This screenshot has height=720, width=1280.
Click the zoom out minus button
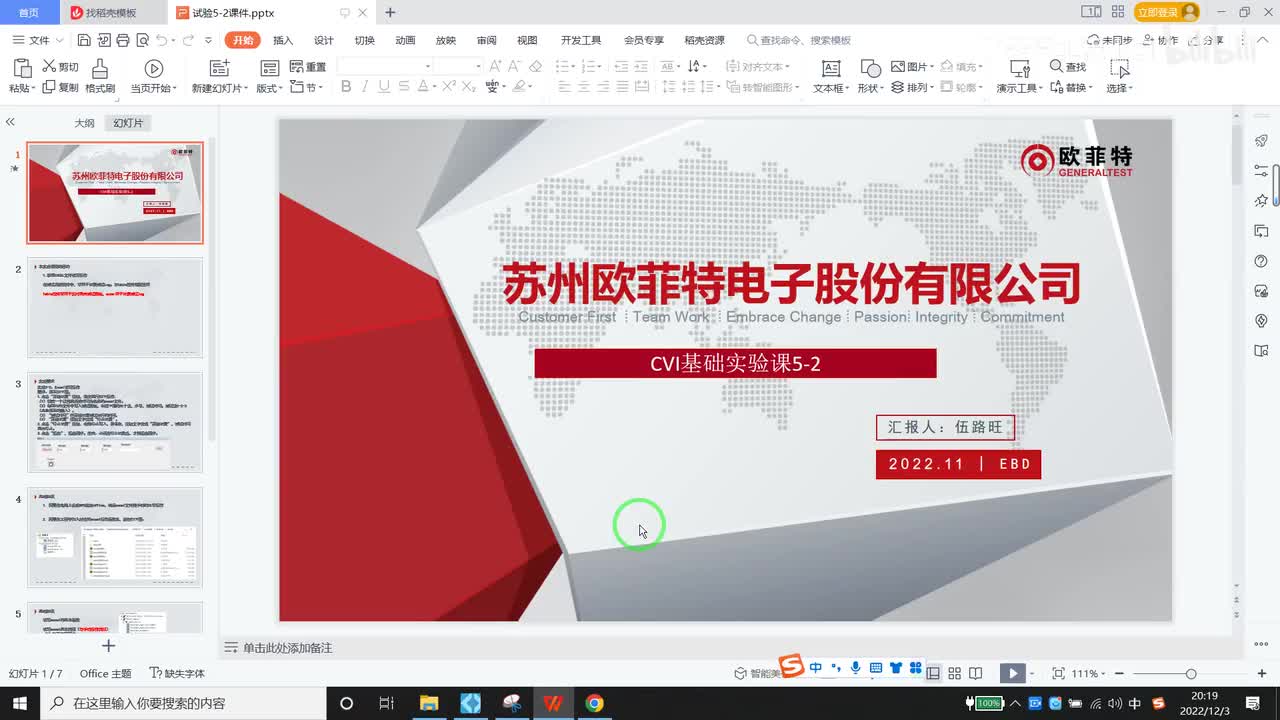[x=1120, y=674]
